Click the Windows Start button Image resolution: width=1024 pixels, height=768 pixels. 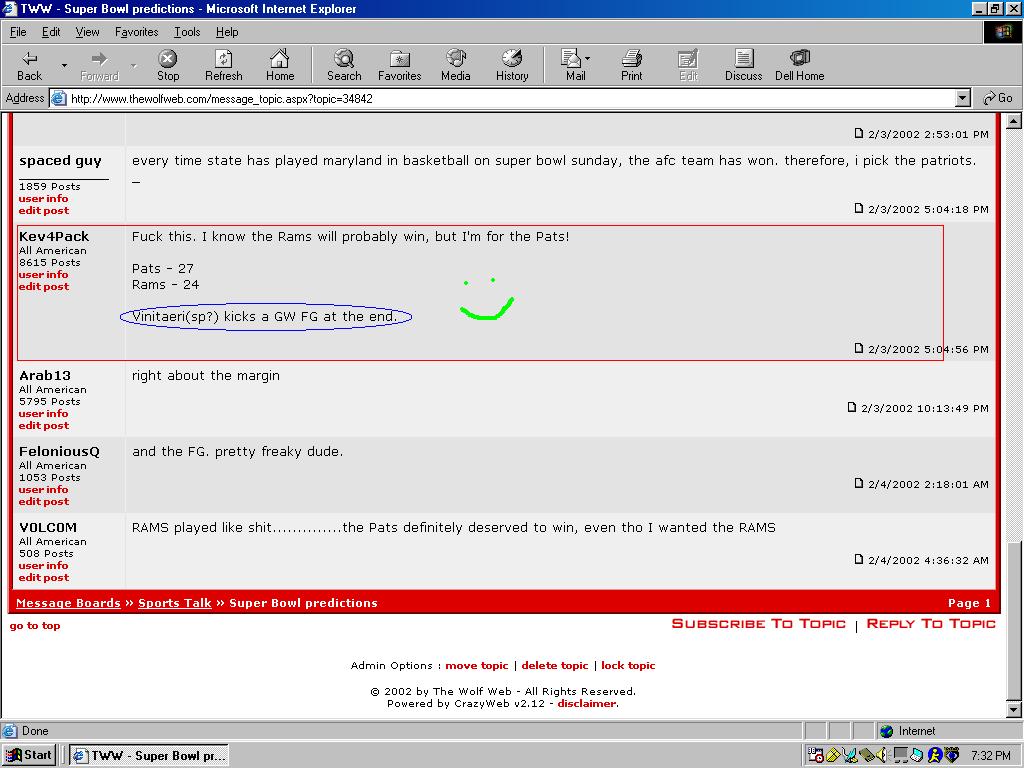29,755
